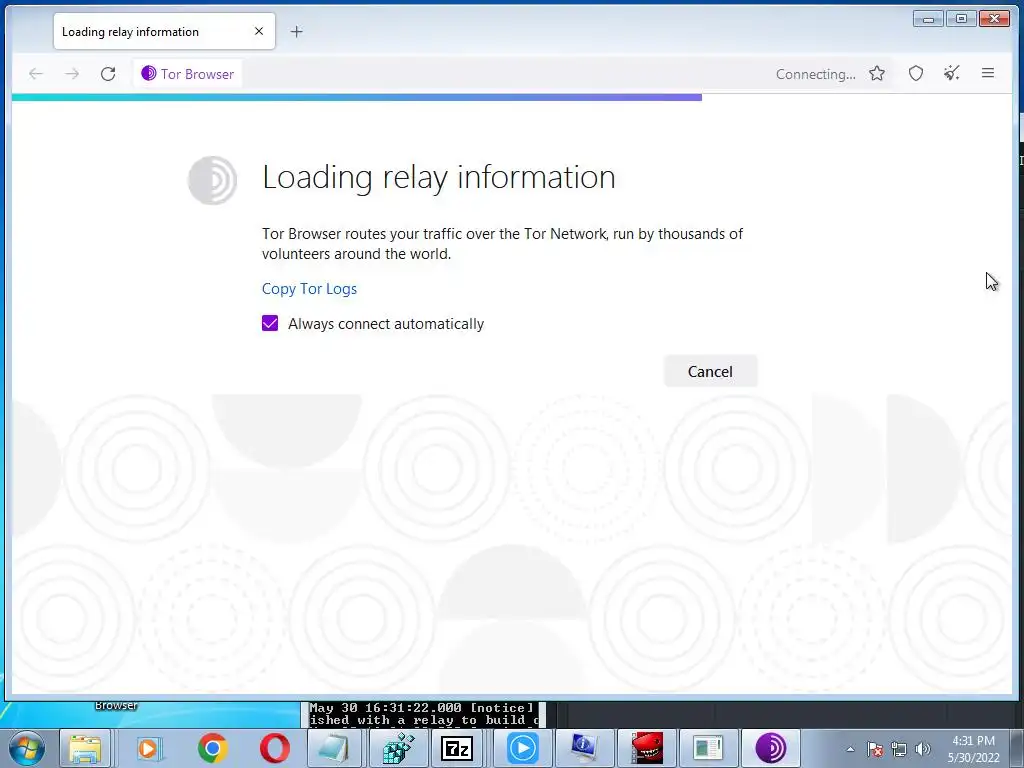Click the Loading relay information heading
Screen dimensions: 1024x768
pyautogui.click(x=439, y=177)
